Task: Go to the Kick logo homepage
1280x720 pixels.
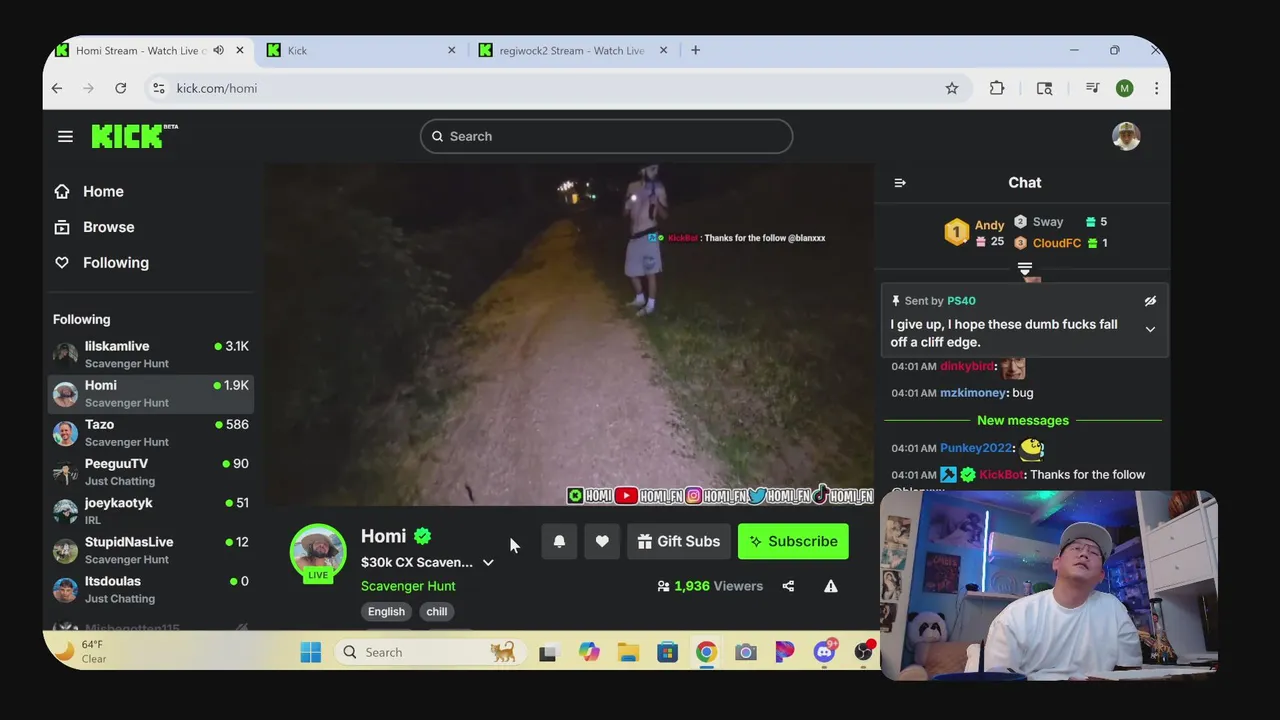Action: tap(134, 136)
